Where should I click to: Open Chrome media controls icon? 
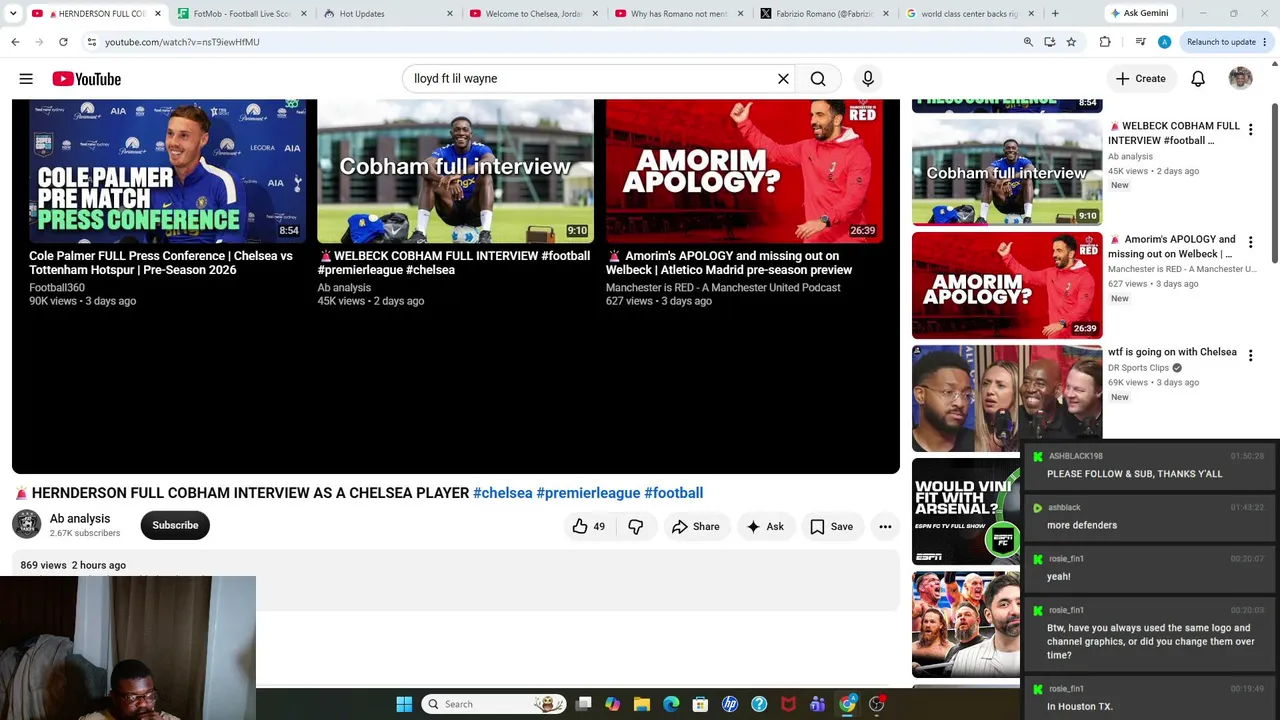[1140, 42]
